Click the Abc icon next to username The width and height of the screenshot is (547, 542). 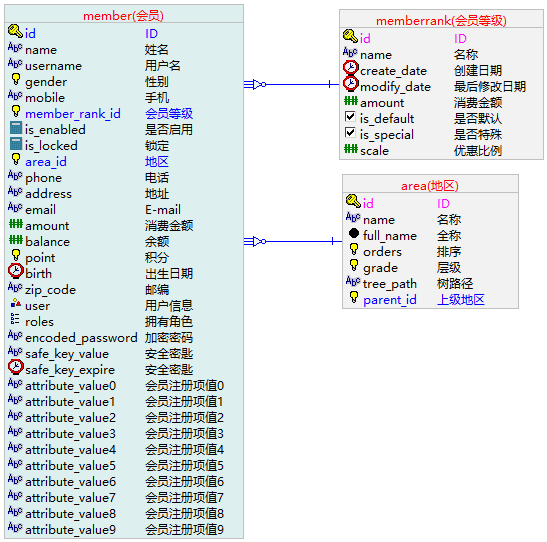point(15,63)
